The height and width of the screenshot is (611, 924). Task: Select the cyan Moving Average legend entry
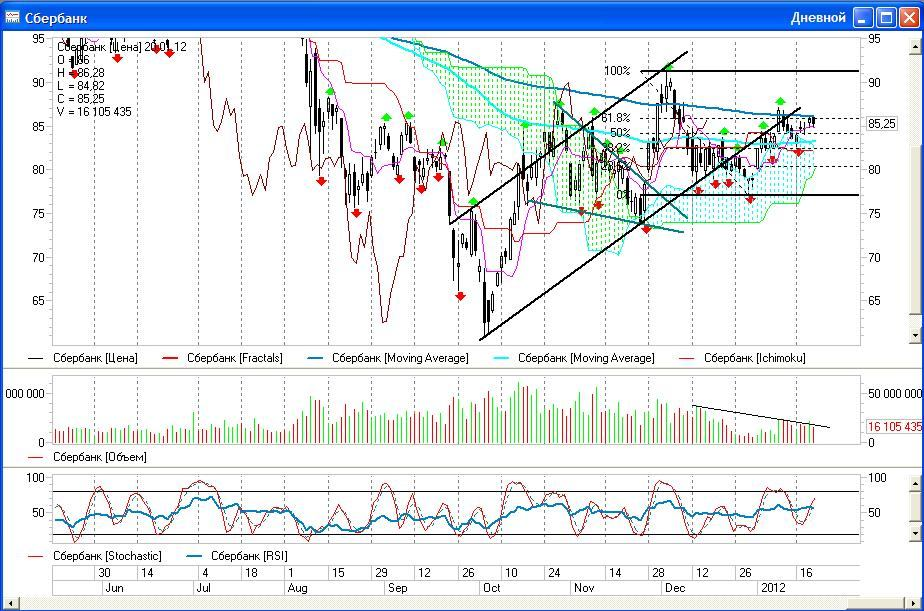click(x=574, y=358)
